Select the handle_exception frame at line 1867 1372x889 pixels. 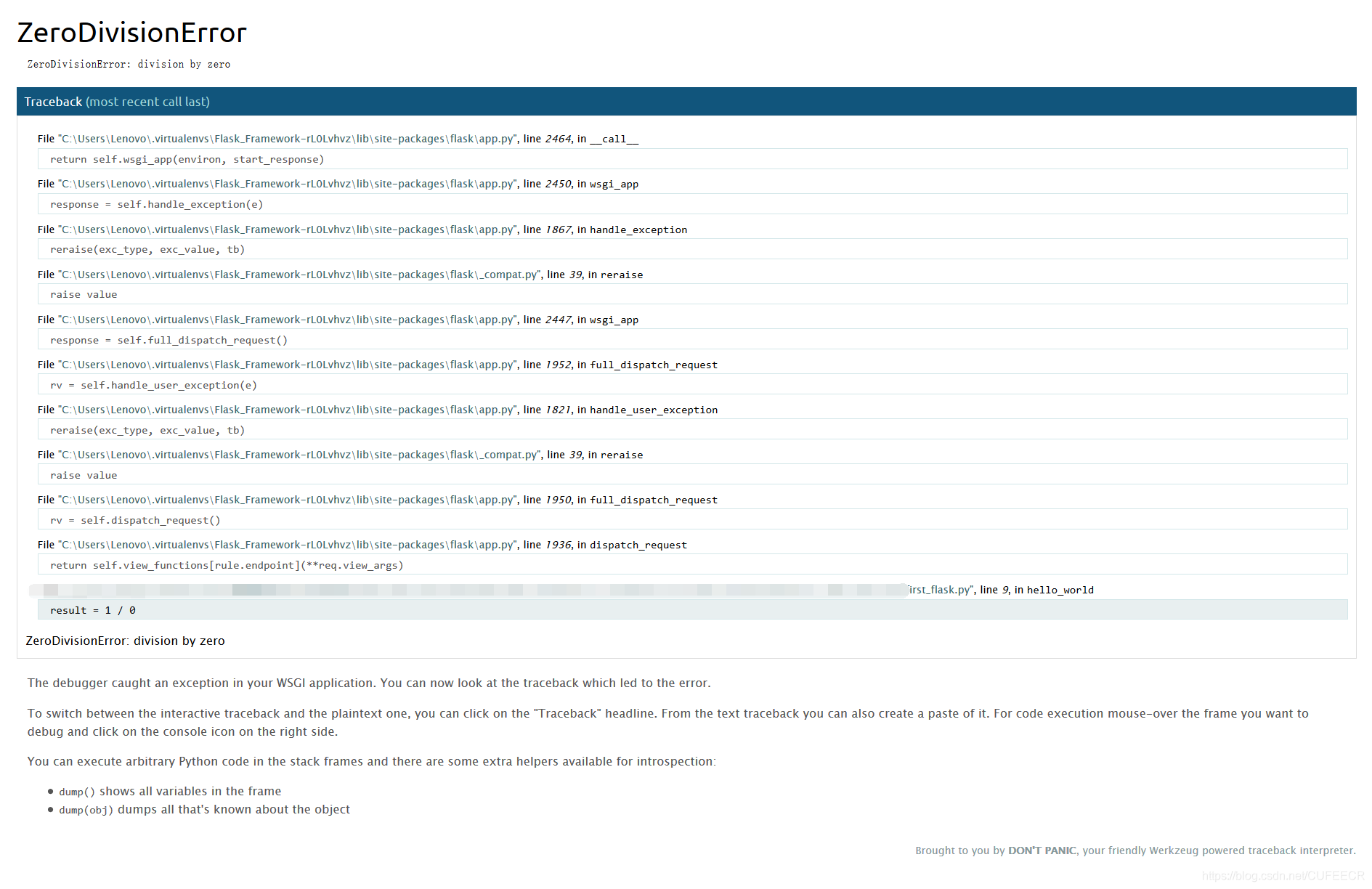[362, 230]
